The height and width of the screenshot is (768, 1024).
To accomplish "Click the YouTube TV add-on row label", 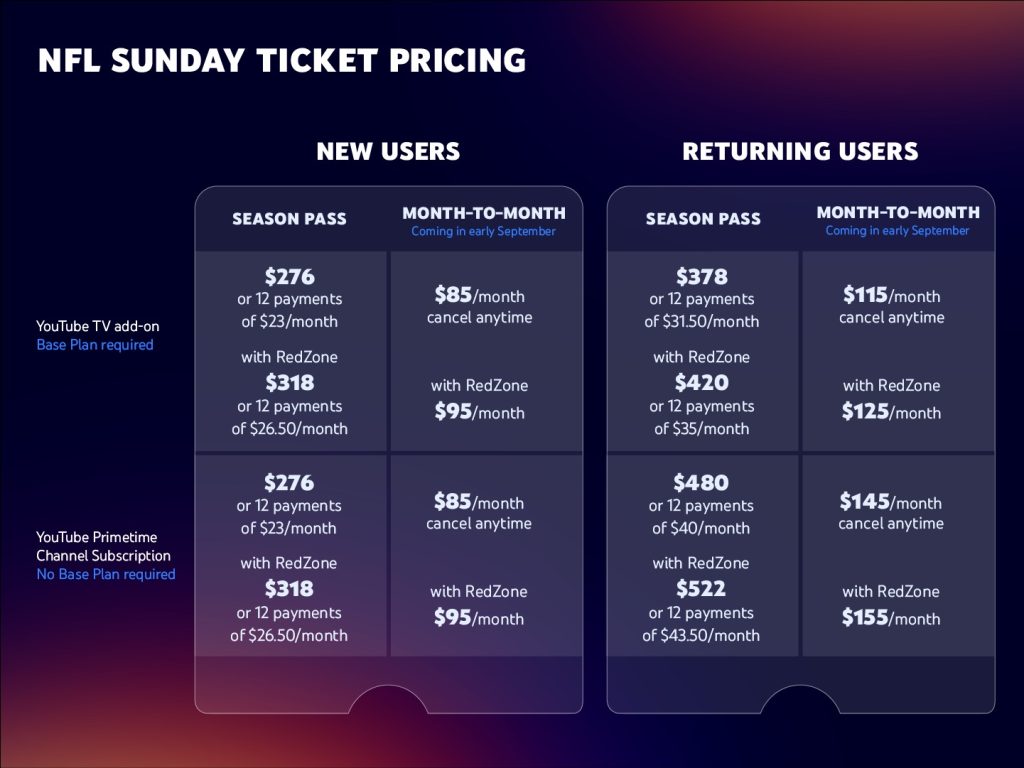I will click(x=97, y=326).
